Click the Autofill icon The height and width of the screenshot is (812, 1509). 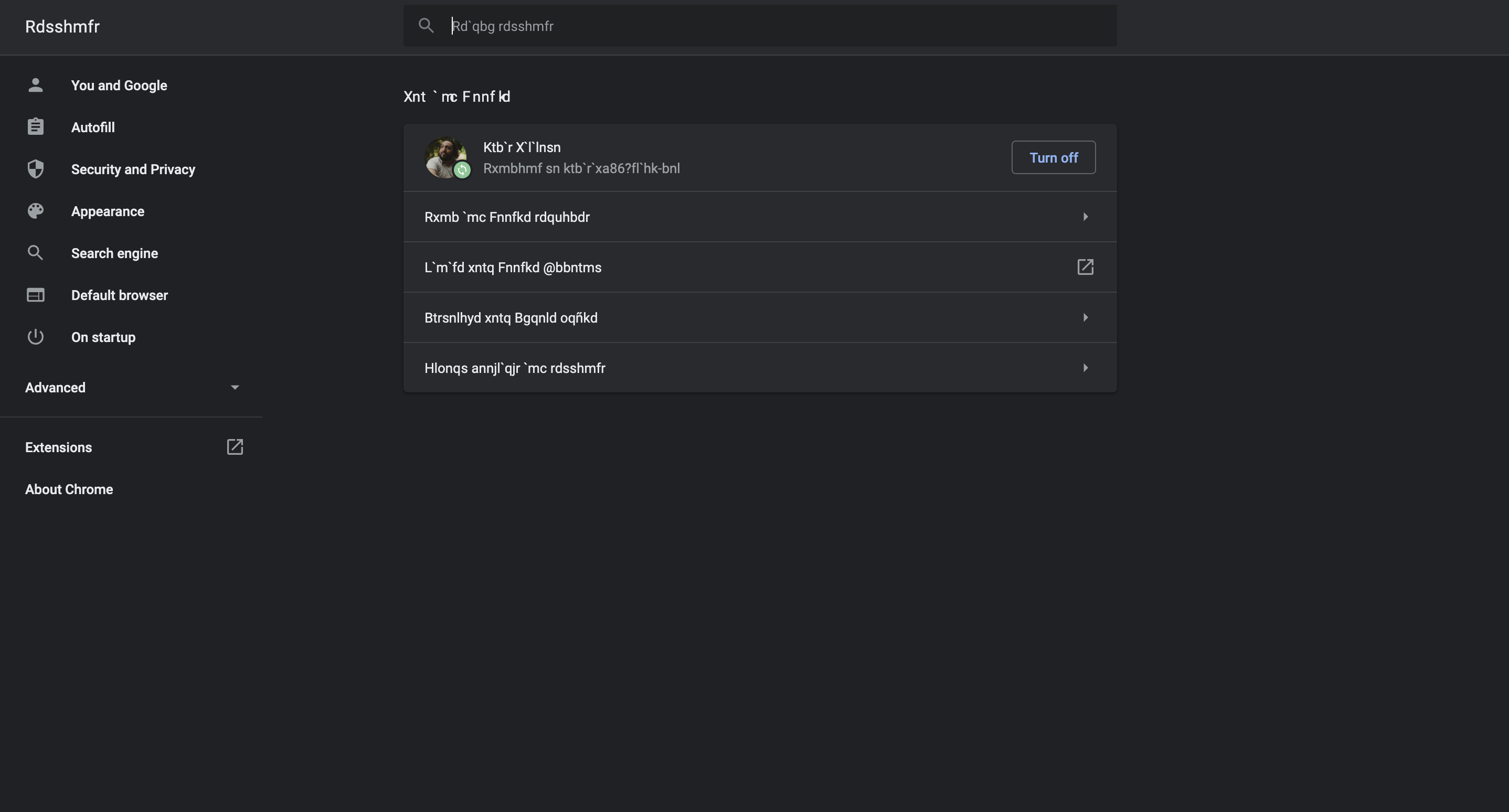click(33, 127)
